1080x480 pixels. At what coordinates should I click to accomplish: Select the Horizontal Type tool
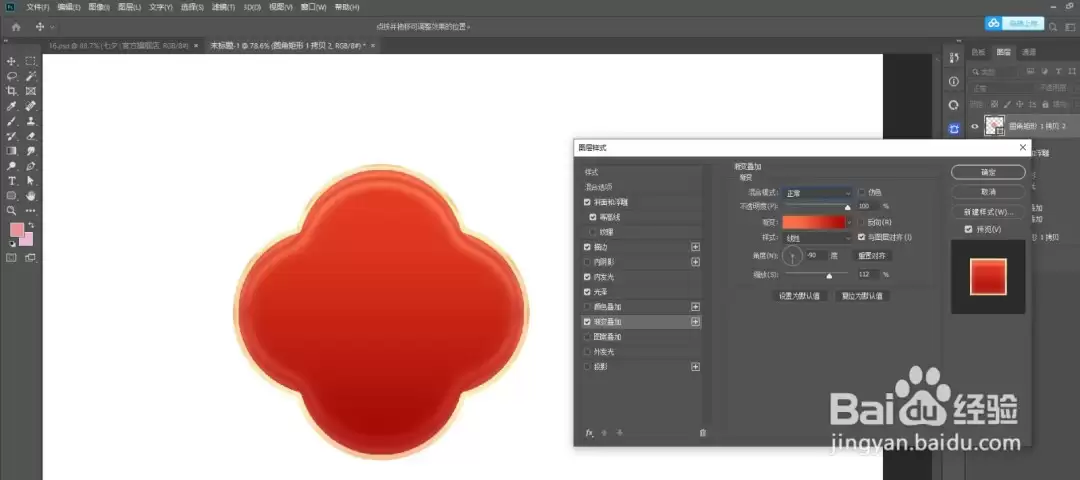pyautogui.click(x=12, y=181)
